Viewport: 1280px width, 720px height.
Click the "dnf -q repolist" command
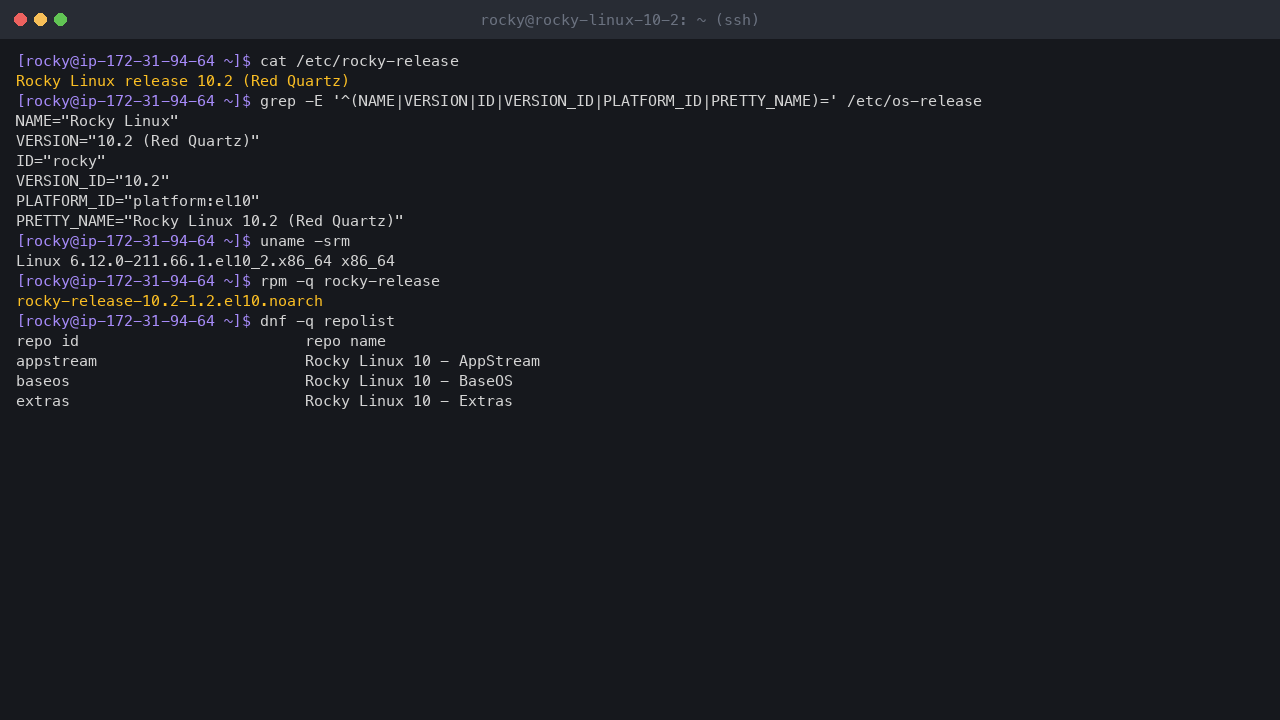click(327, 321)
